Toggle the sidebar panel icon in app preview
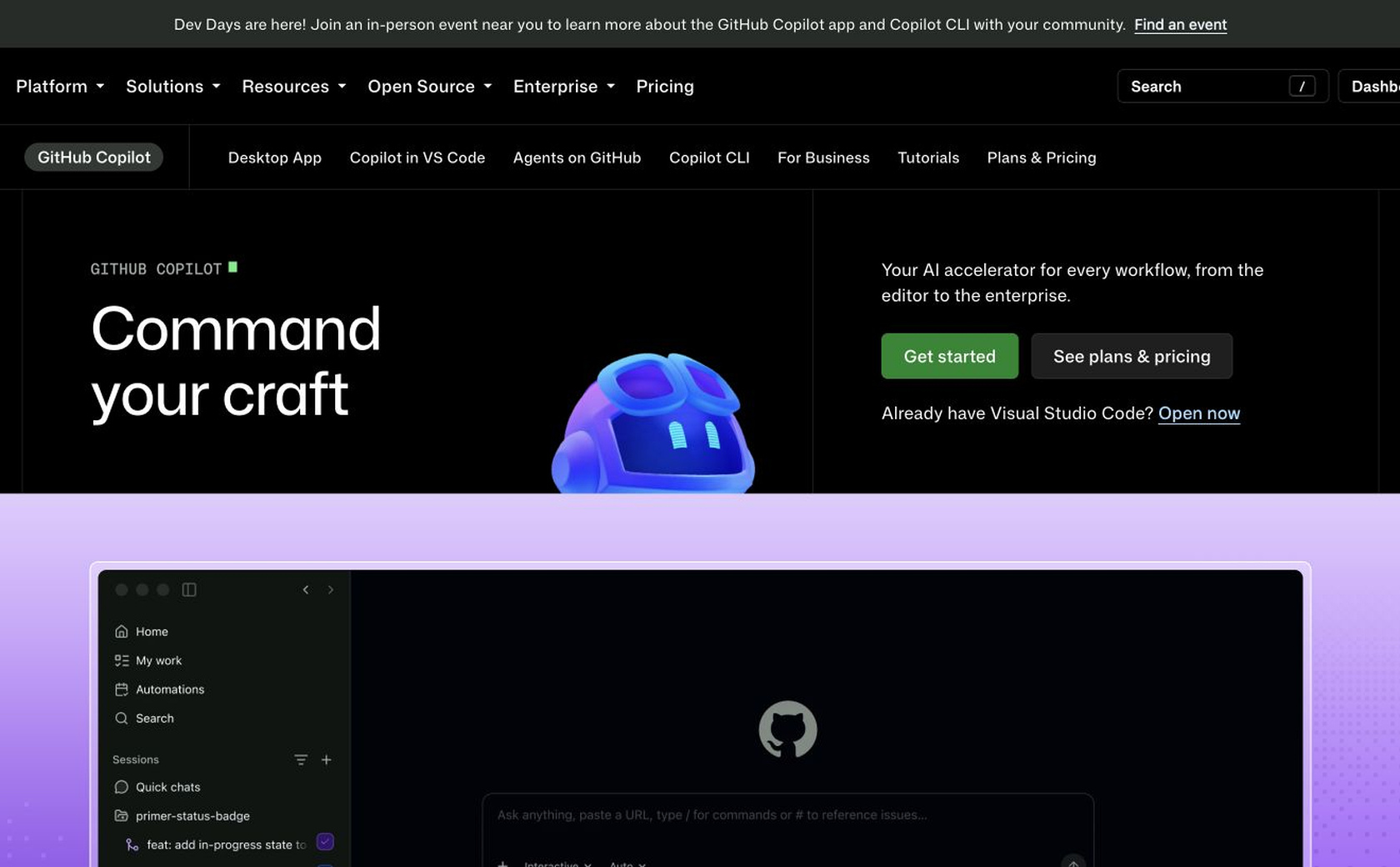This screenshot has height=867, width=1400. pos(189,589)
